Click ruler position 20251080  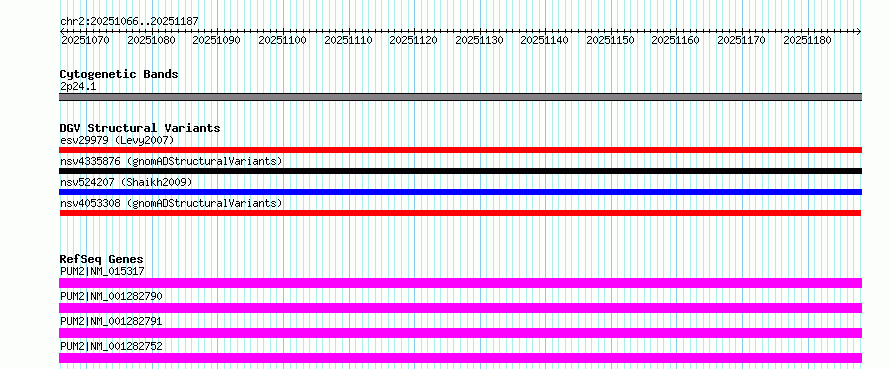pos(152,40)
